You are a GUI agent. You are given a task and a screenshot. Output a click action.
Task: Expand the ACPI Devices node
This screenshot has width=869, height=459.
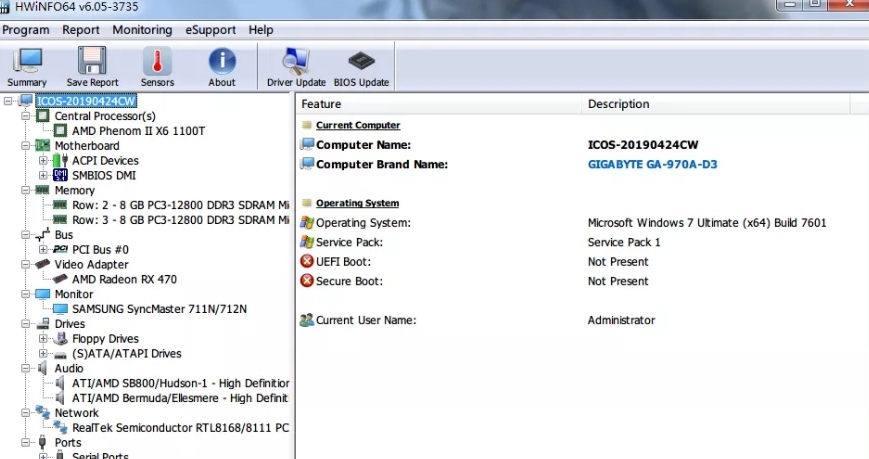[43, 161]
